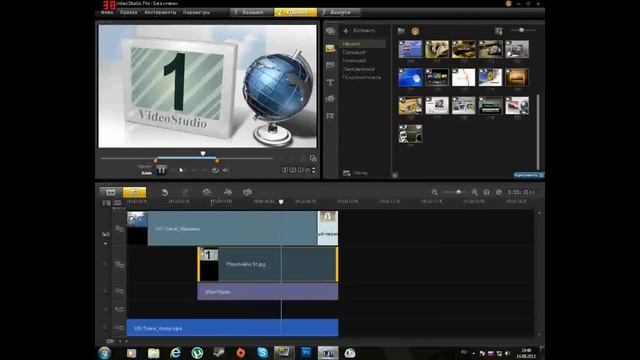Select the Начало category

coord(363,44)
